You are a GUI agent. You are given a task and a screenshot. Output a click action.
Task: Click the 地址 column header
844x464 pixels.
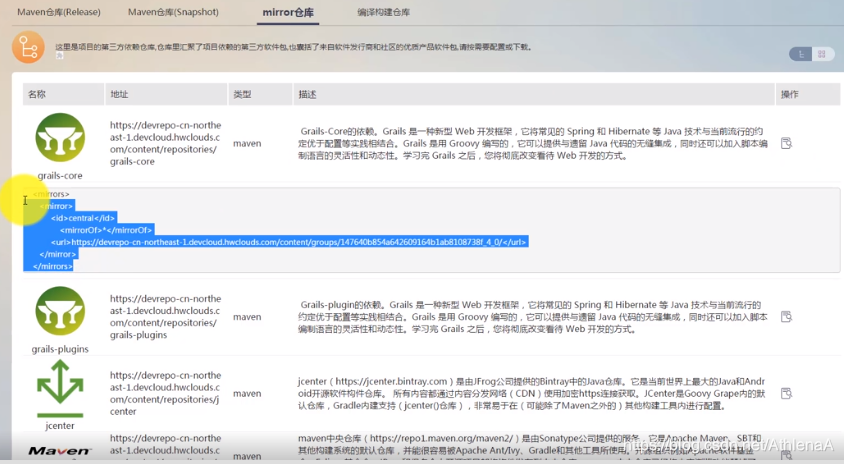pyautogui.click(x=166, y=94)
